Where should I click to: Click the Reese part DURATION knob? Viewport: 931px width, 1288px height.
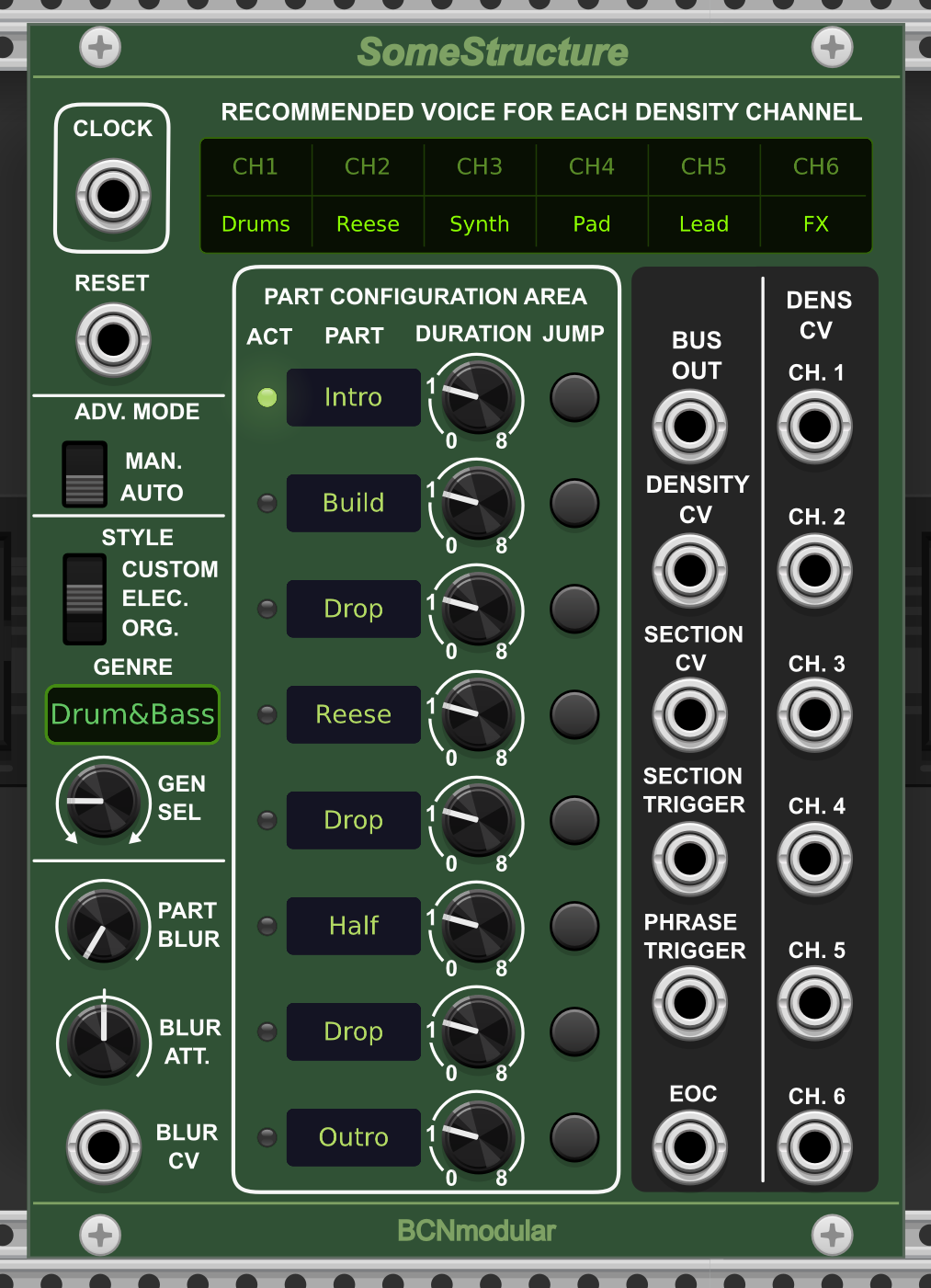pyautogui.click(x=478, y=715)
